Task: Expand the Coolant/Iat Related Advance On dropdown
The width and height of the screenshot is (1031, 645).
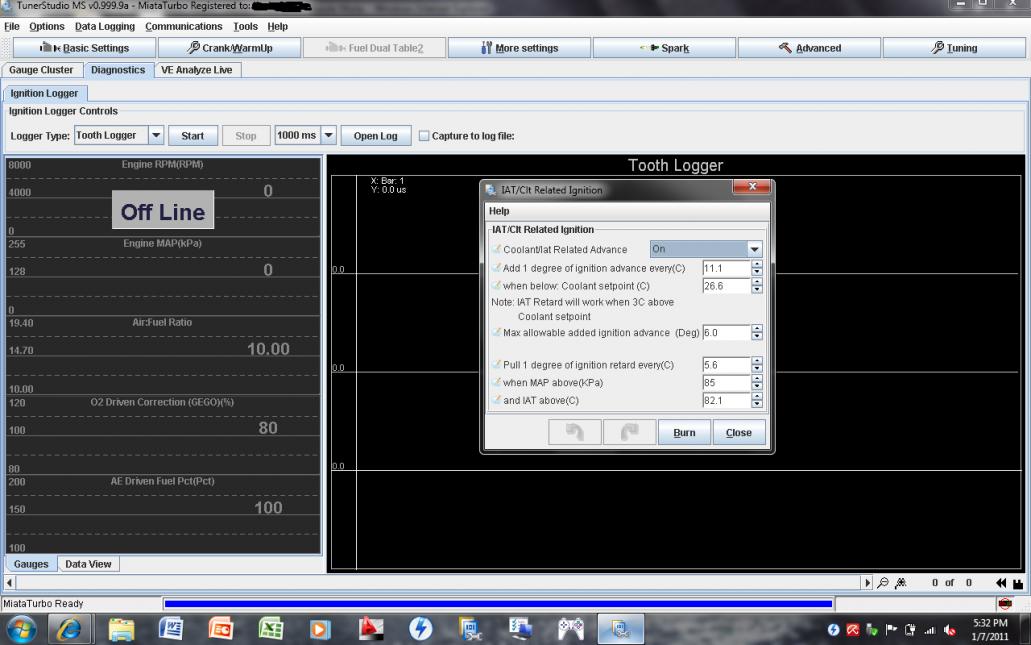Action: pyautogui.click(x=754, y=249)
